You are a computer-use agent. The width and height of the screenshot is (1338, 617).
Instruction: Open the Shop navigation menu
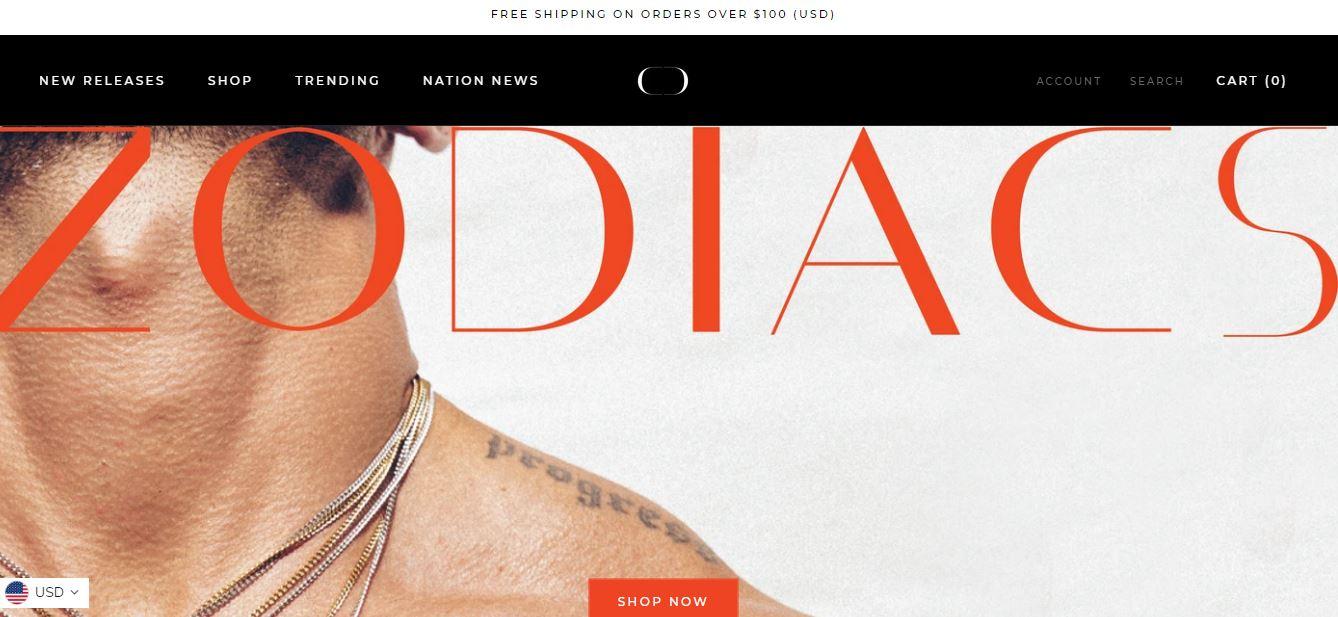230,80
